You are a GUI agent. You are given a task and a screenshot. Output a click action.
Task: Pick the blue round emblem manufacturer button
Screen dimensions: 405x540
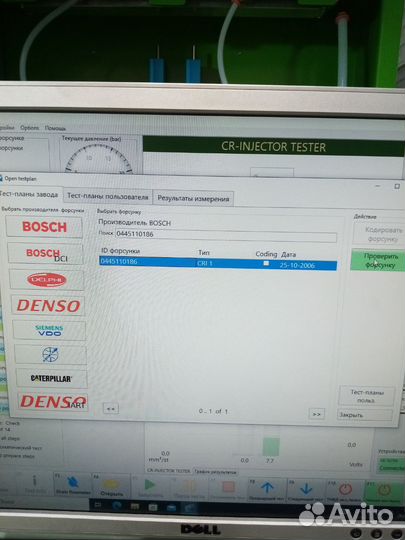(51, 354)
